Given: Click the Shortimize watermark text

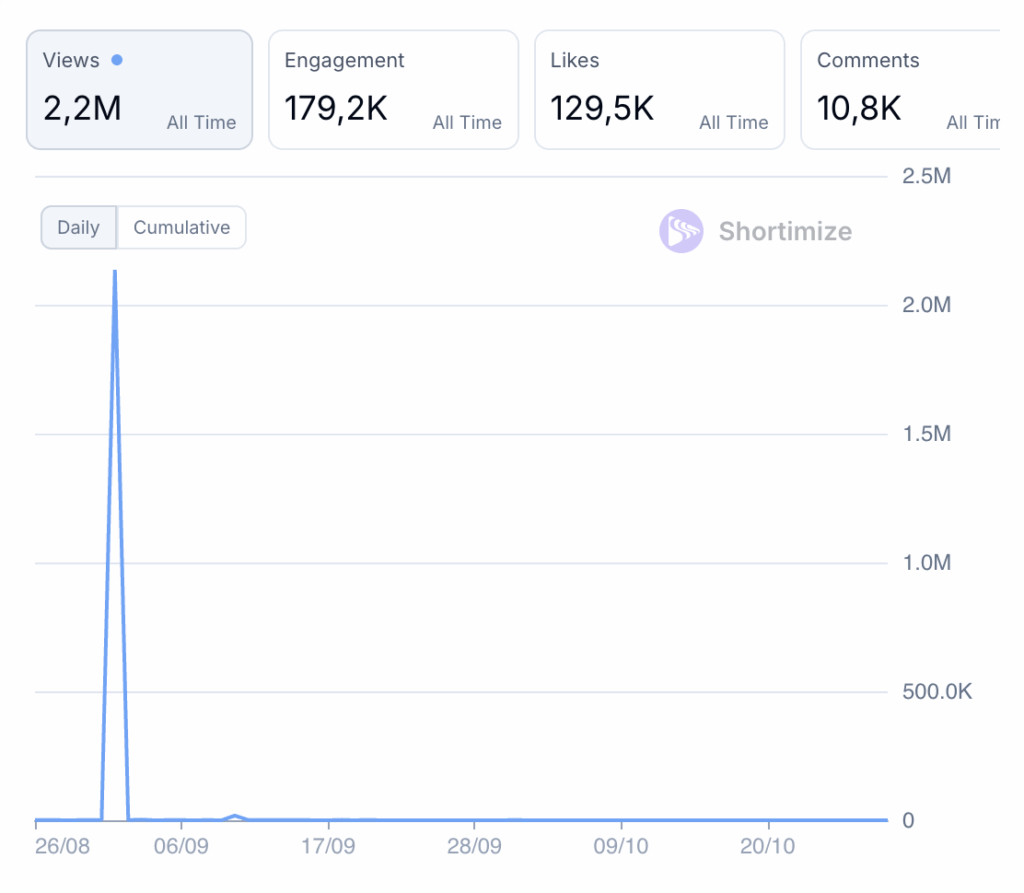Looking at the screenshot, I should pyautogui.click(x=785, y=232).
